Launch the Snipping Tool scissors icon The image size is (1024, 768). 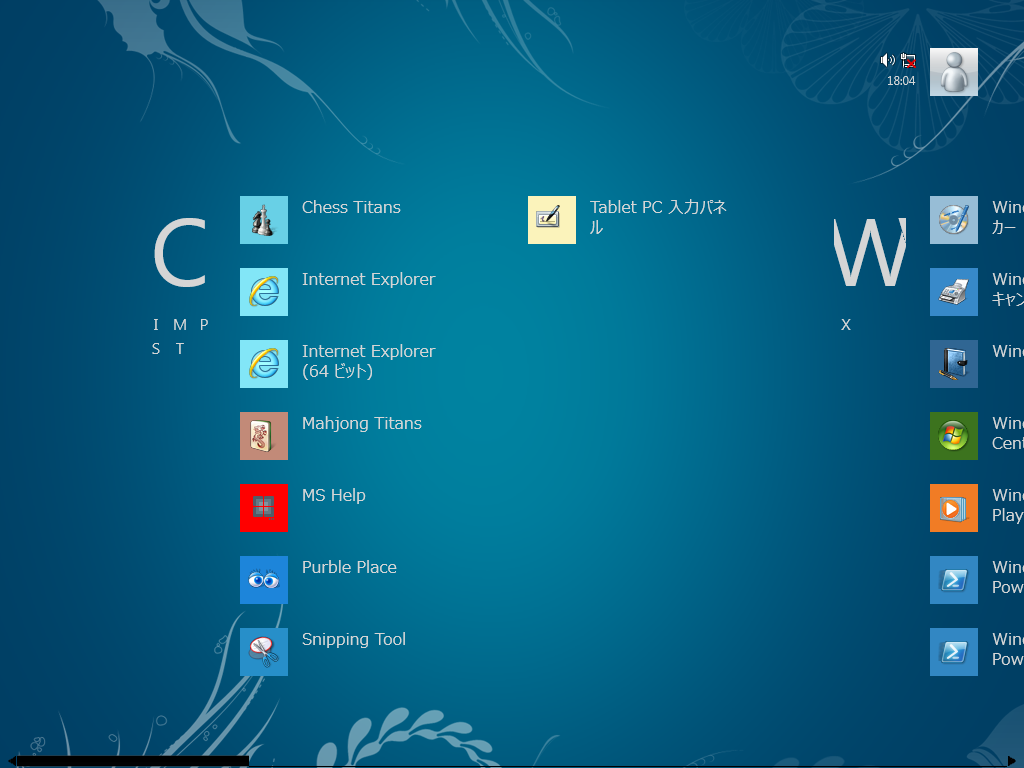pyautogui.click(x=264, y=652)
